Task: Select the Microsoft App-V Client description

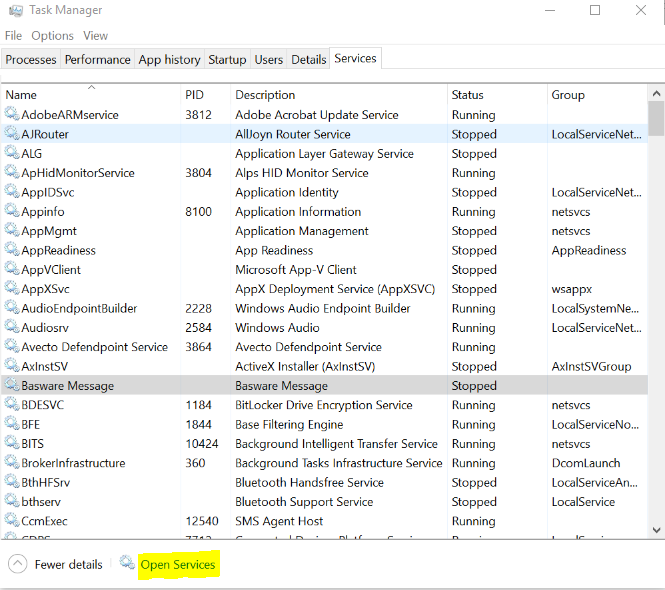Action: point(296,270)
